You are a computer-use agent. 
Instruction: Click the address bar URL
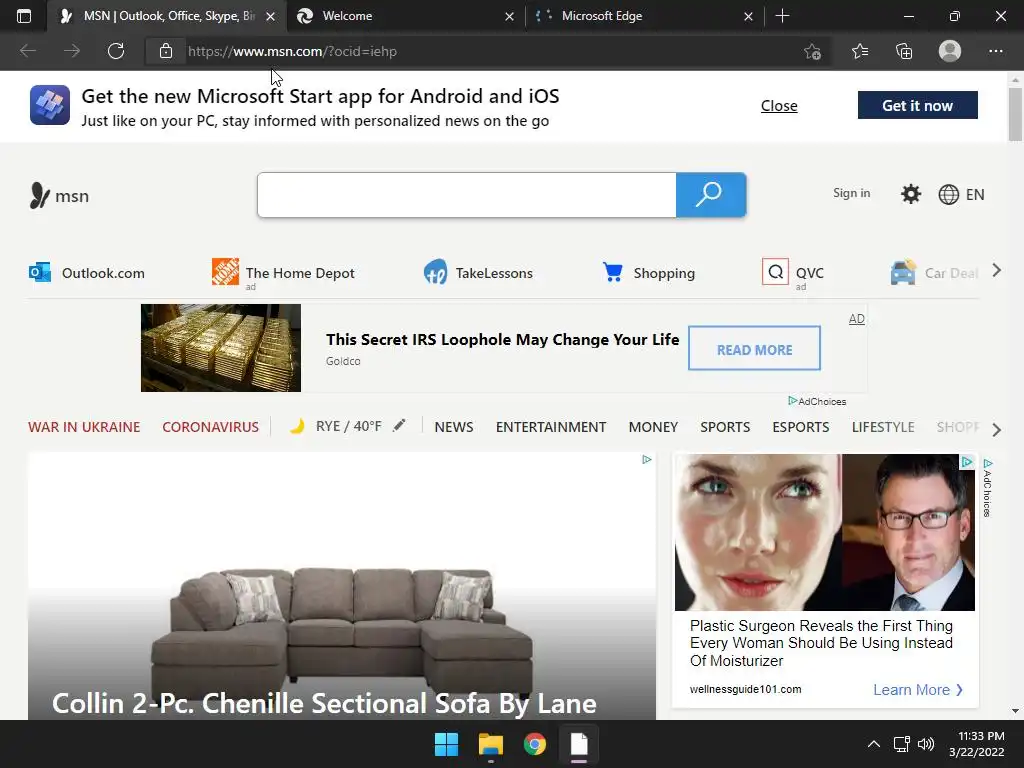coord(293,51)
